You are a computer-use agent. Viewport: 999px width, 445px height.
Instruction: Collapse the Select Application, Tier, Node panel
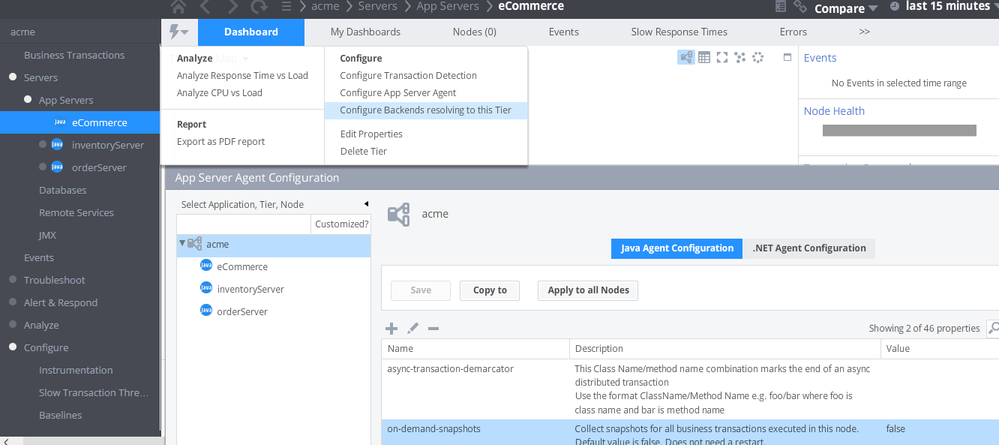pos(365,204)
